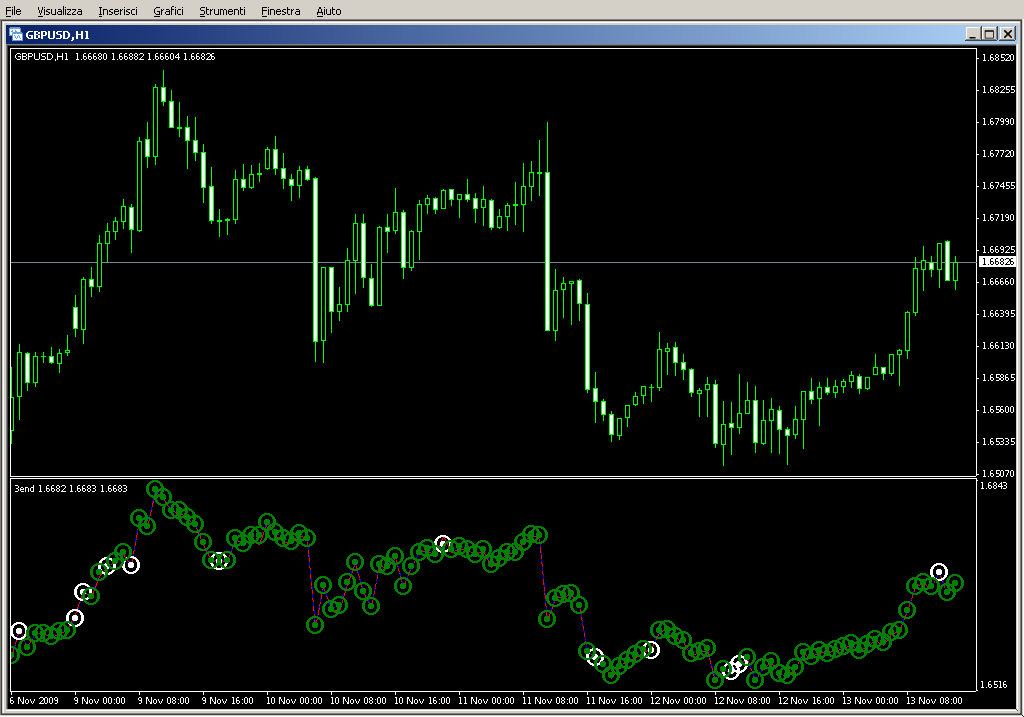Open the Strumenti menu
Screen dimensions: 1024x717
223,11
